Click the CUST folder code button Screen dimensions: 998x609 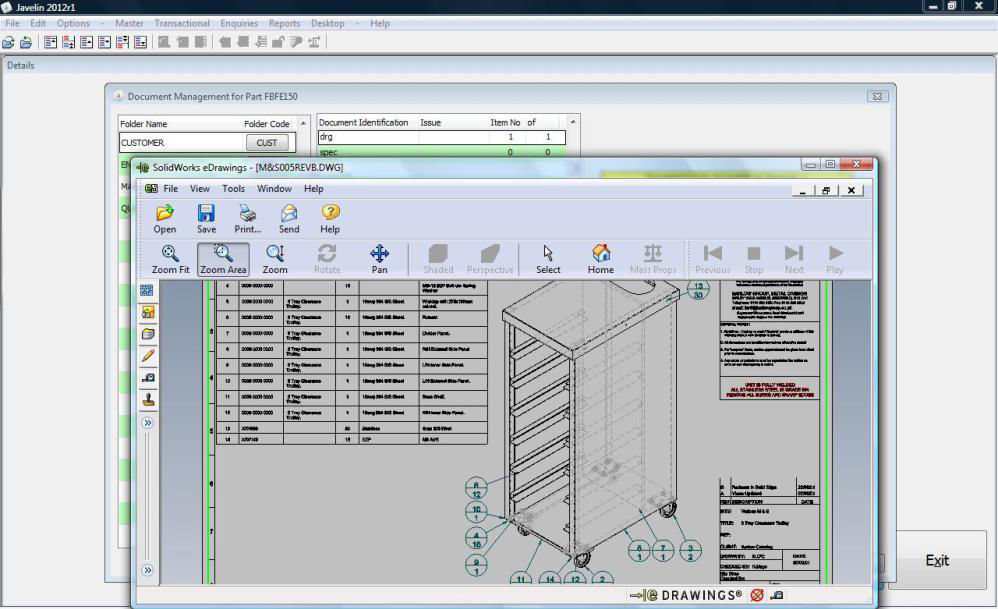(x=267, y=143)
